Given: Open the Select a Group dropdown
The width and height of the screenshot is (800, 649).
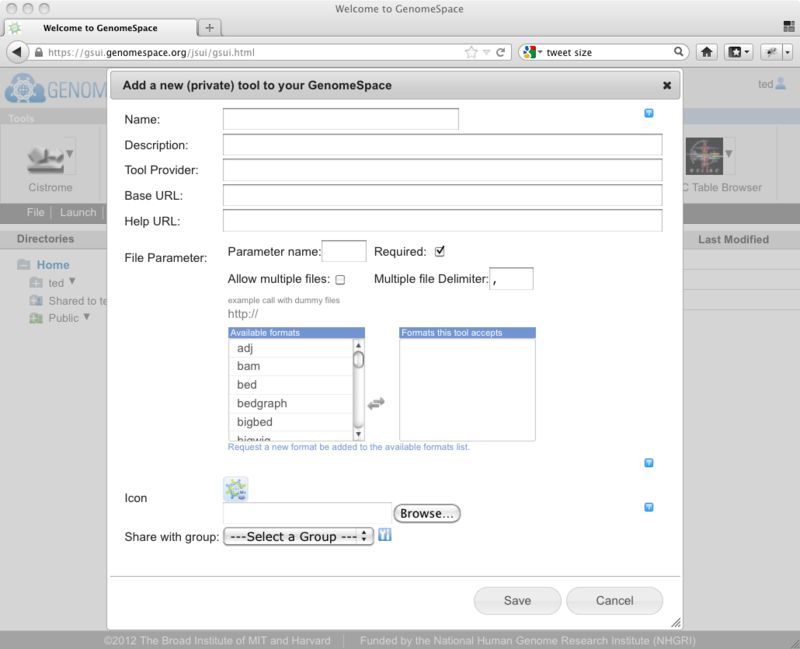Looking at the screenshot, I should (x=298, y=537).
